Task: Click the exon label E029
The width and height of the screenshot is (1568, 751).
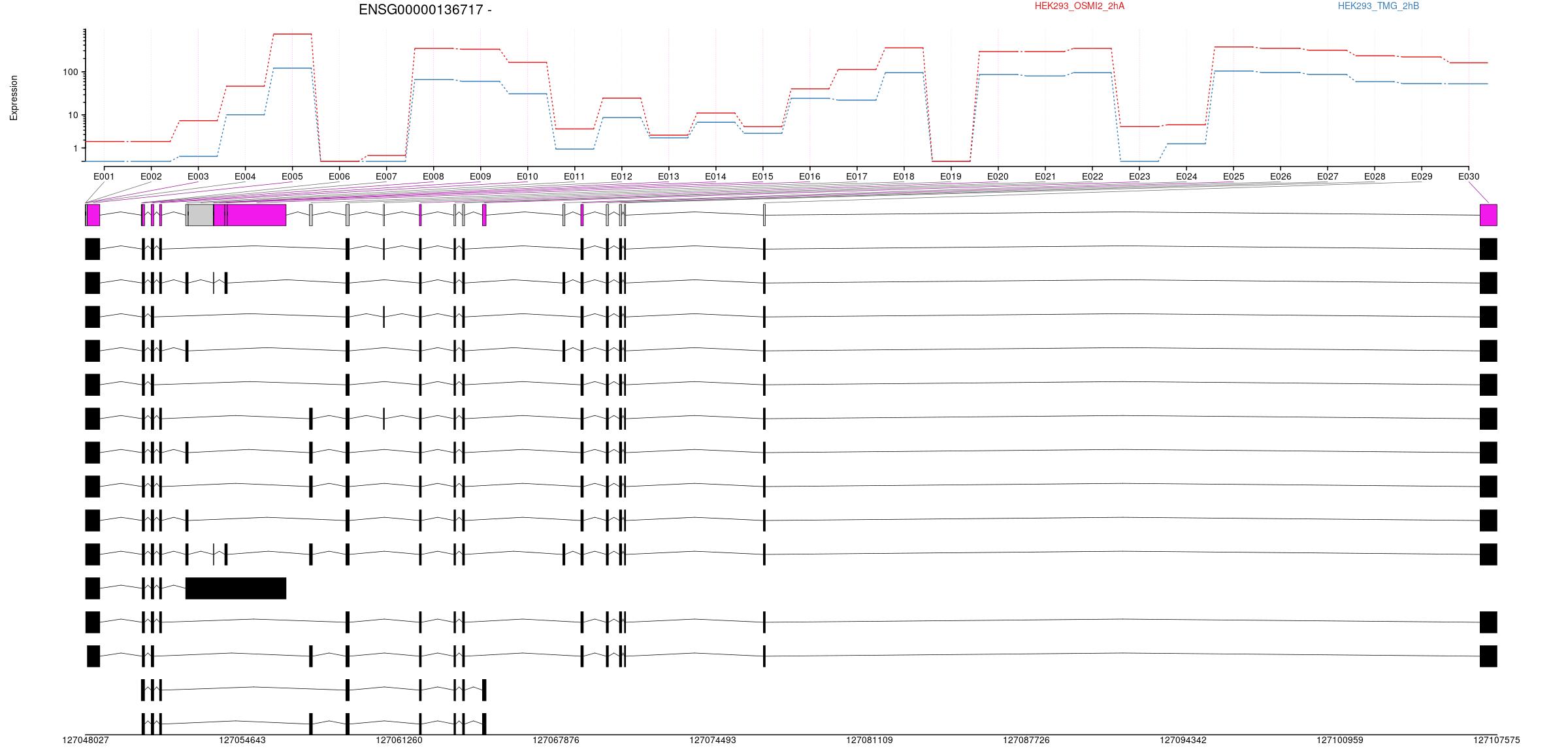Action: (x=1422, y=176)
